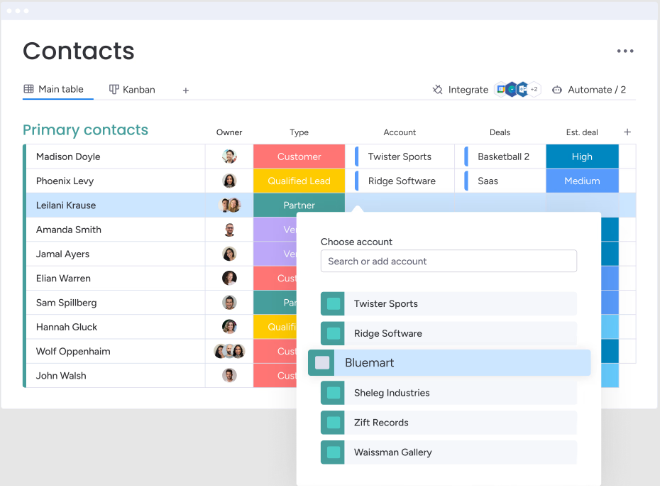This screenshot has height=486, width=660.
Task: Select Waissman Gallery in account list
Action: pyautogui.click(x=449, y=452)
